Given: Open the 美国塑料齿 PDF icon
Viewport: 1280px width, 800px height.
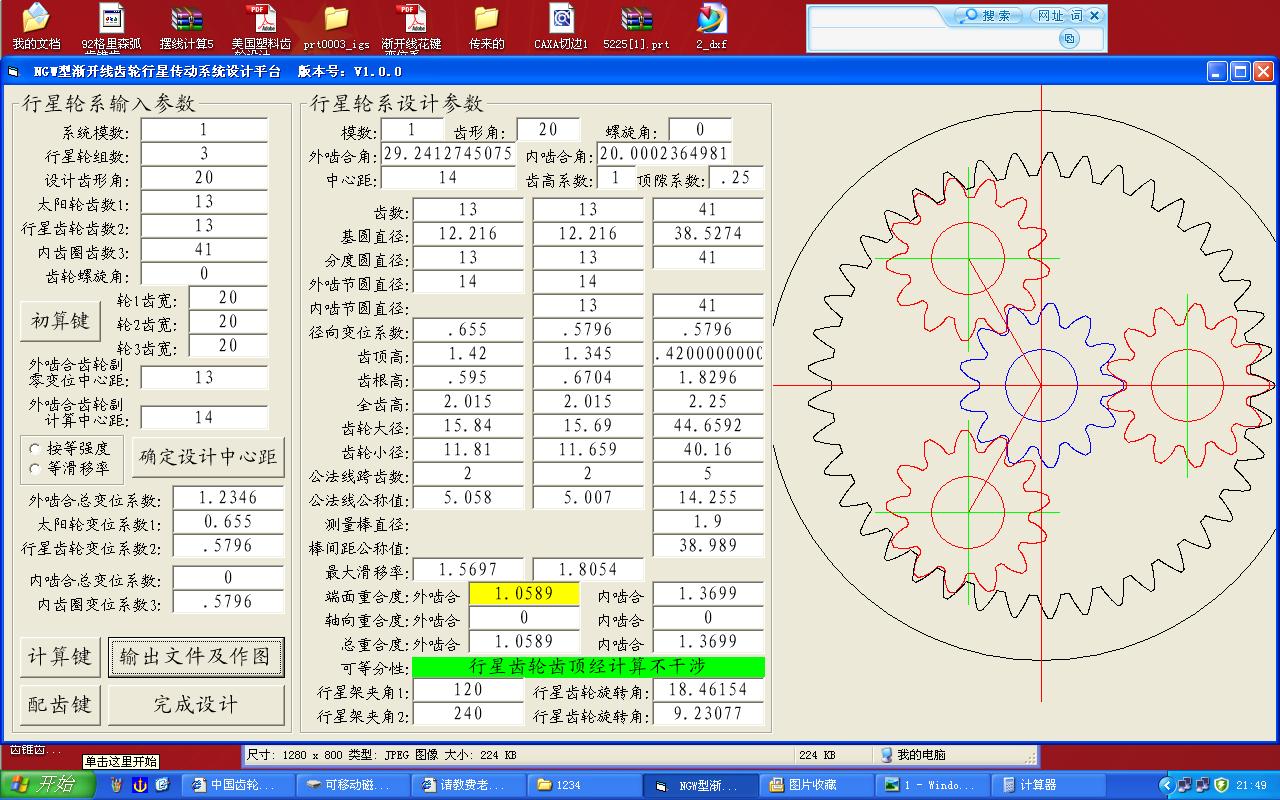Looking at the screenshot, I should pyautogui.click(x=261, y=26).
